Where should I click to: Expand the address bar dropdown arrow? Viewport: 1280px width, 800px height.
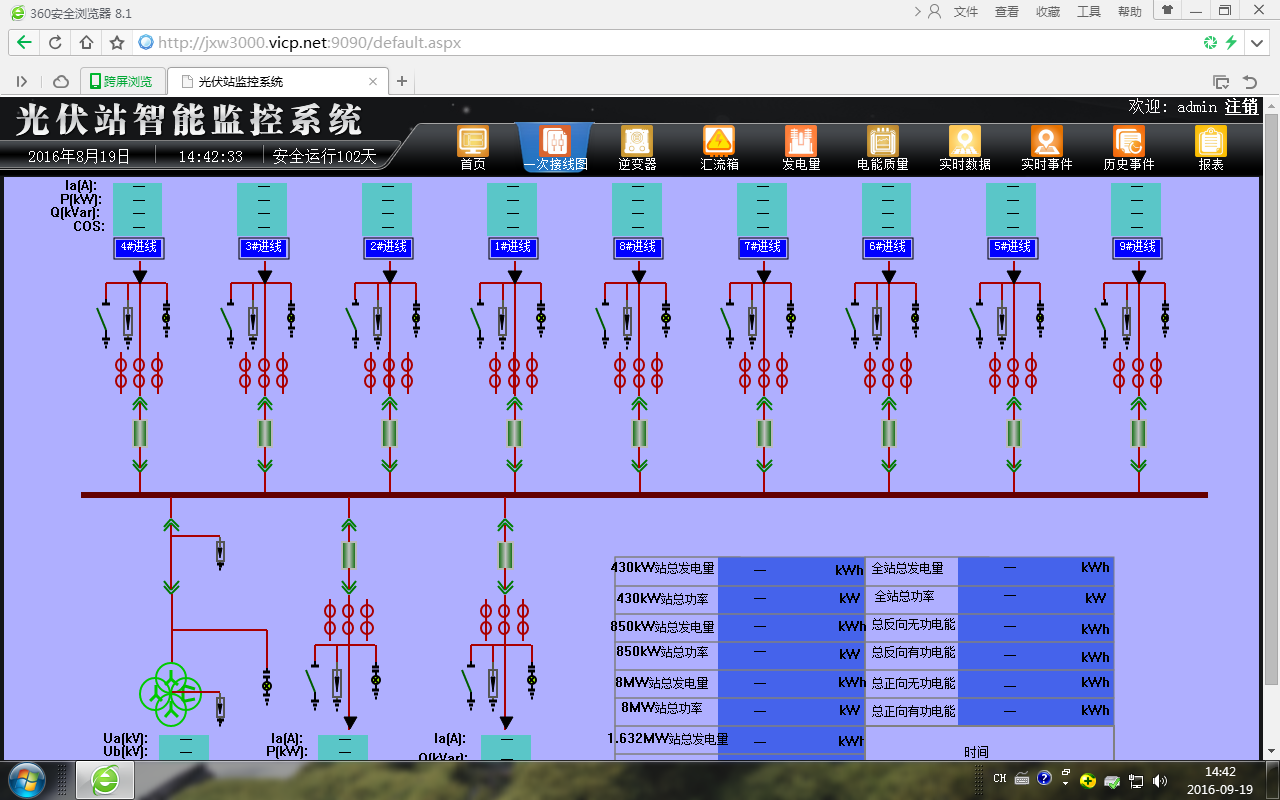click(1258, 43)
